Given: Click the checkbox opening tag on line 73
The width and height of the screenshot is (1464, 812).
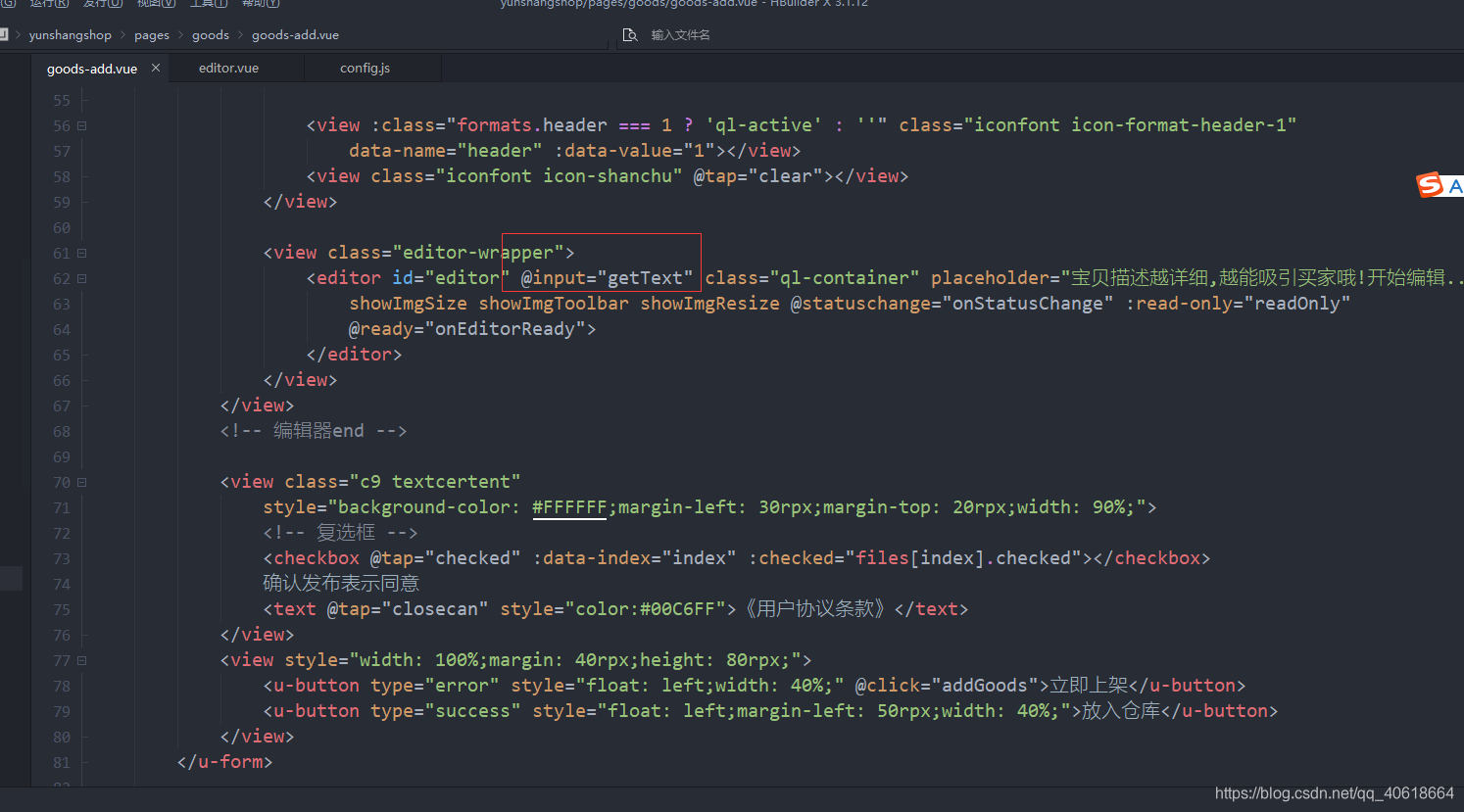Looking at the screenshot, I should click(x=312, y=558).
